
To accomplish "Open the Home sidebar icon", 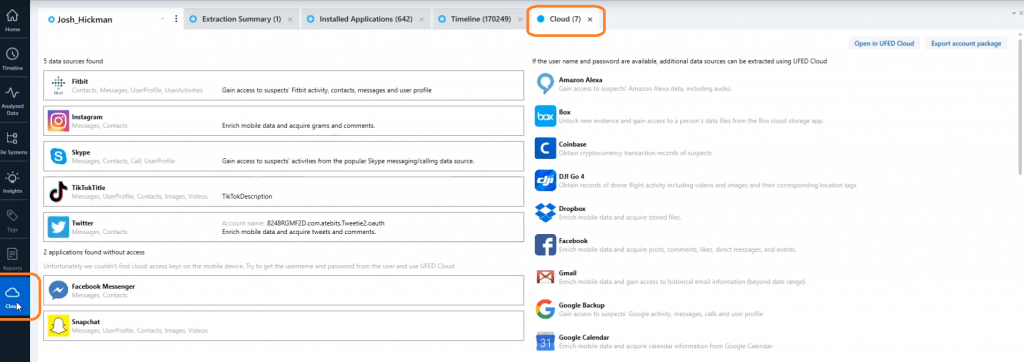I will [12, 21].
